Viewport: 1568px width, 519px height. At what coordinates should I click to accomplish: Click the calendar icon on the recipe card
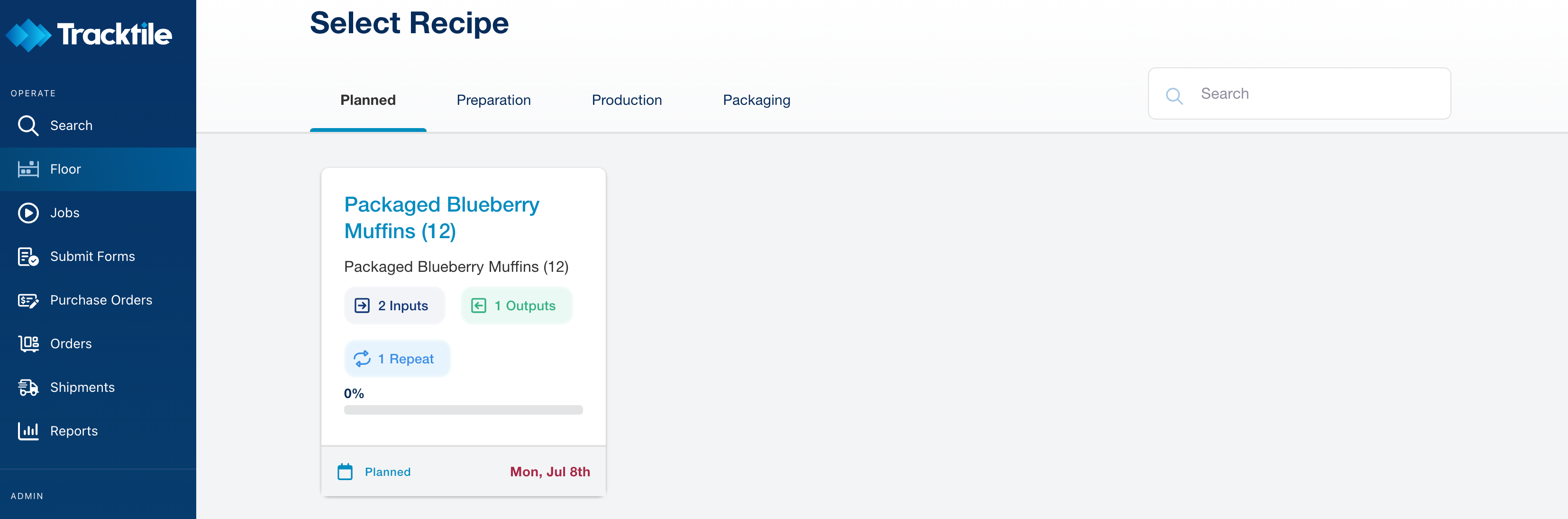[x=345, y=472]
